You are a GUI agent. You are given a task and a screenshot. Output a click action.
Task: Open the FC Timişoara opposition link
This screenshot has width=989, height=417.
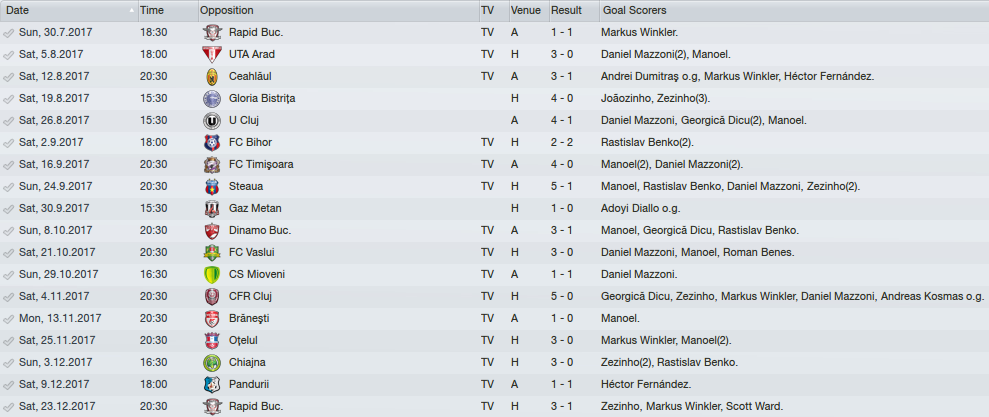pyautogui.click(x=261, y=165)
